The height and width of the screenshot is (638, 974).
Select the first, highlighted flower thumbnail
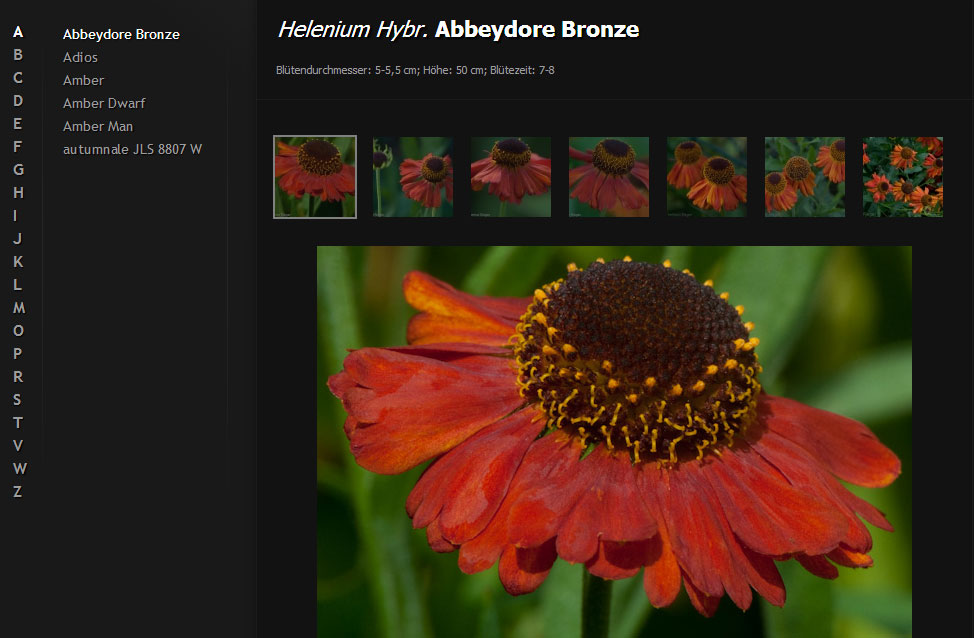(315, 177)
